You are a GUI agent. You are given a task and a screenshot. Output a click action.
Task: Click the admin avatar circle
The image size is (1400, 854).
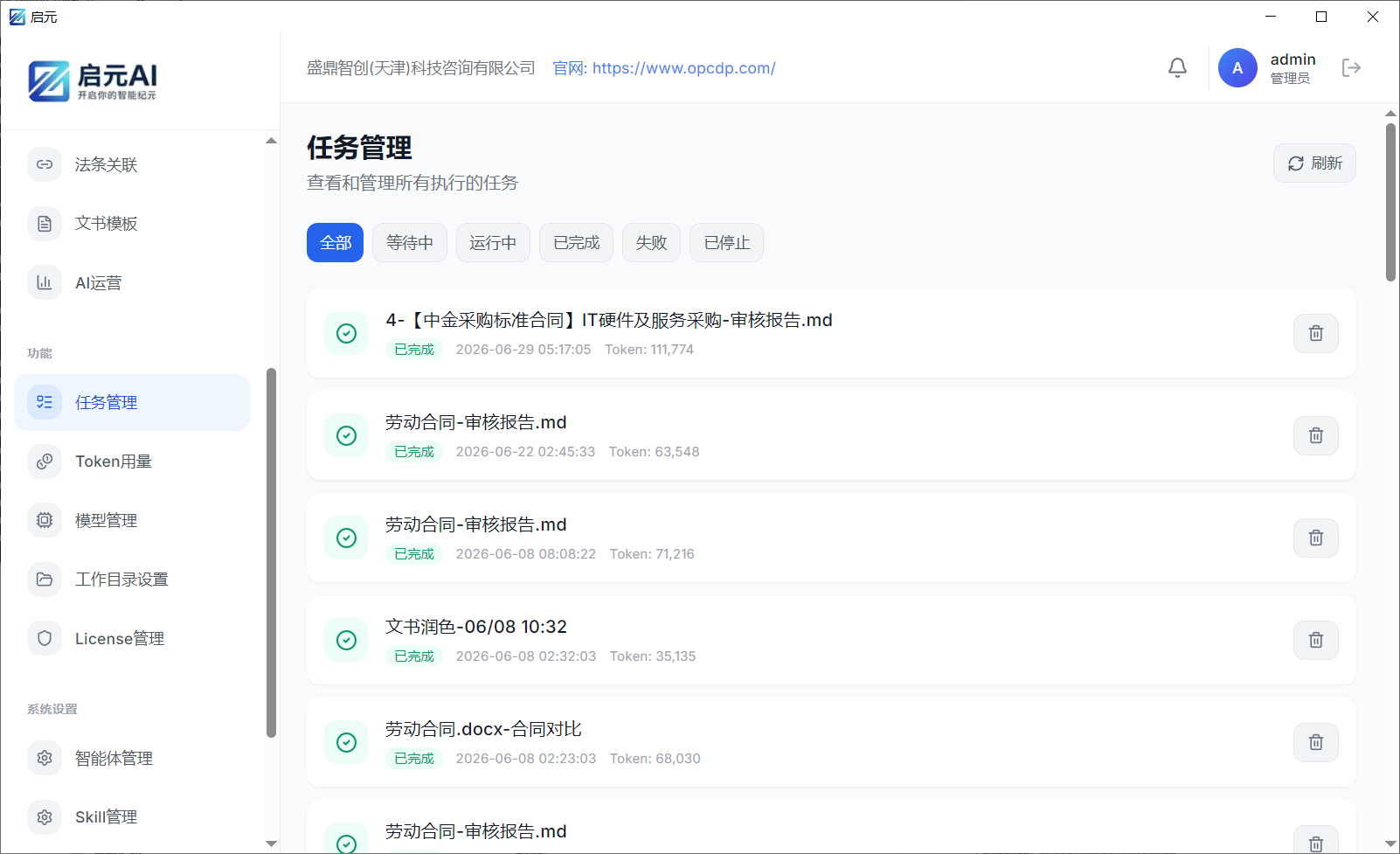[x=1237, y=68]
